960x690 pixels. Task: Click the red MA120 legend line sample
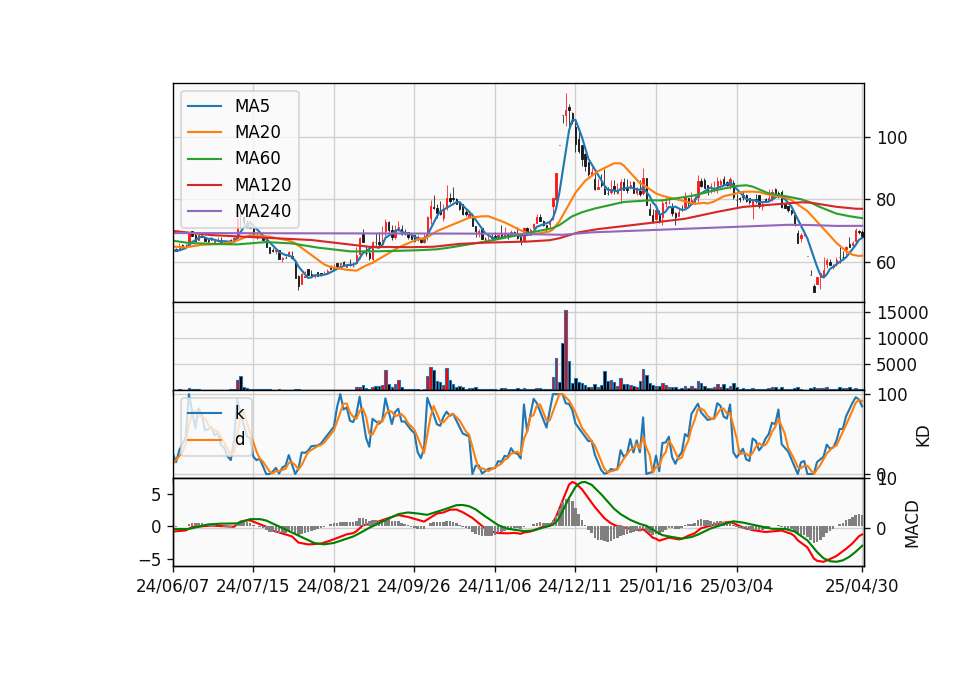(204, 186)
